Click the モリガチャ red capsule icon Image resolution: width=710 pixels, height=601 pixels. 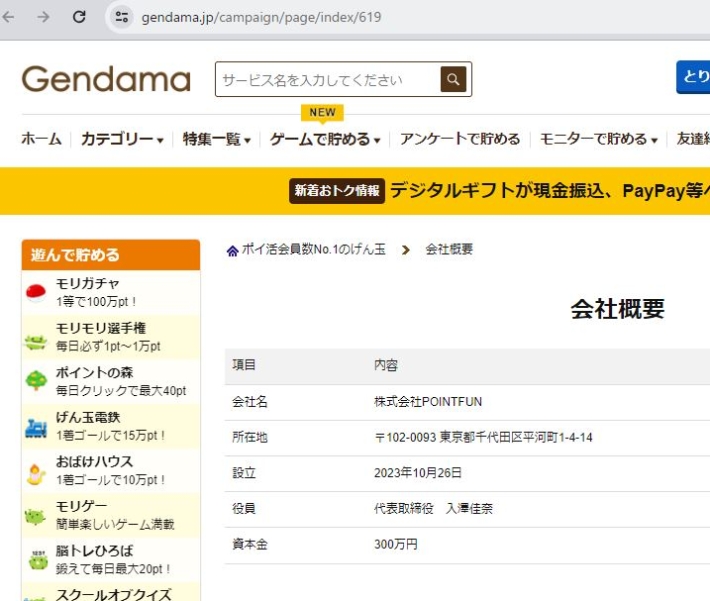[x=36, y=292]
